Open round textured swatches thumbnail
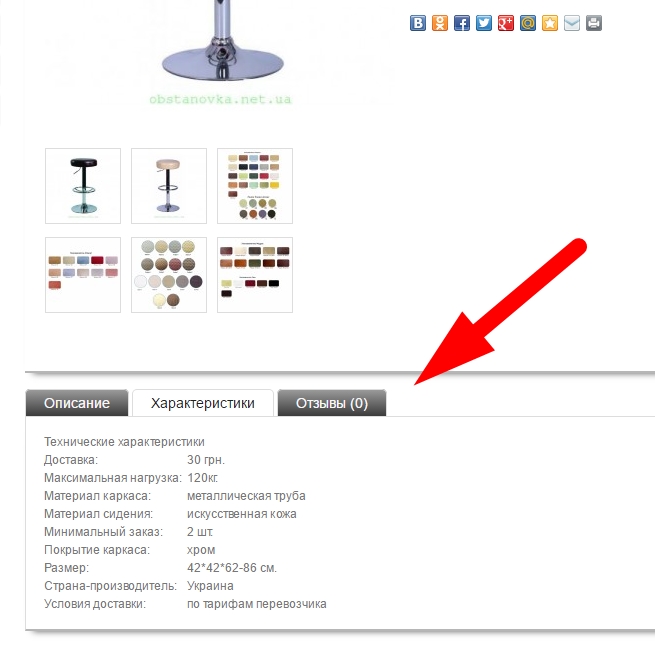This screenshot has width=655, height=645. [x=169, y=275]
